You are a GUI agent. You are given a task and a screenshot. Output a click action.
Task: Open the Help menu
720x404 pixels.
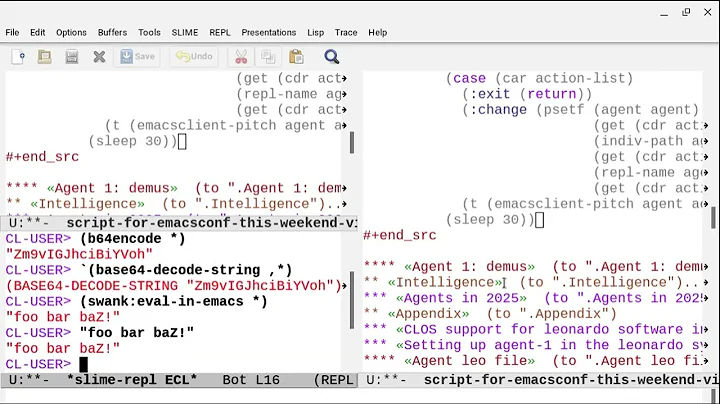pyautogui.click(x=377, y=33)
